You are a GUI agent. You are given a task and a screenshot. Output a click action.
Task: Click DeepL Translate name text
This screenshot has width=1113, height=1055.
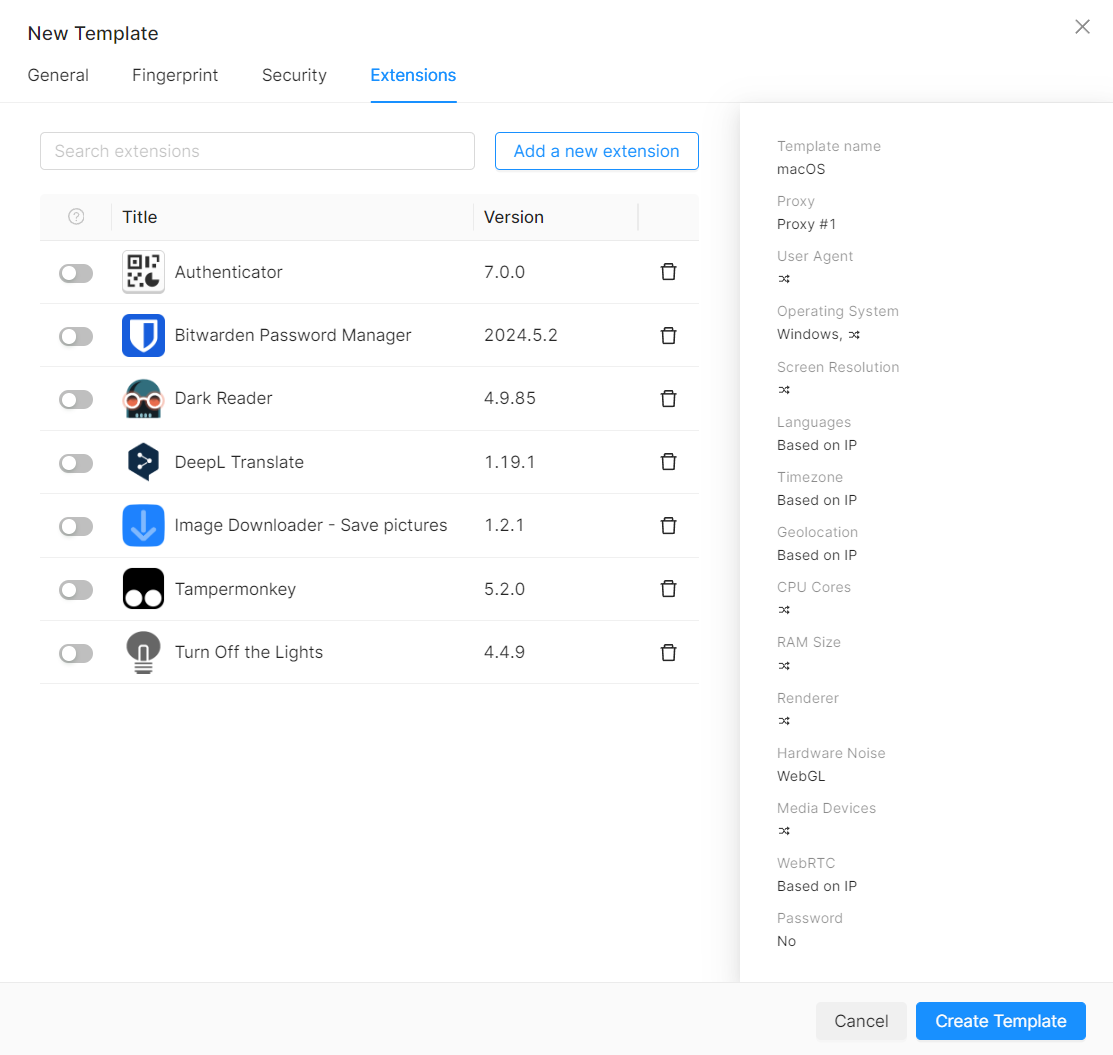pyautogui.click(x=239, y=462)
